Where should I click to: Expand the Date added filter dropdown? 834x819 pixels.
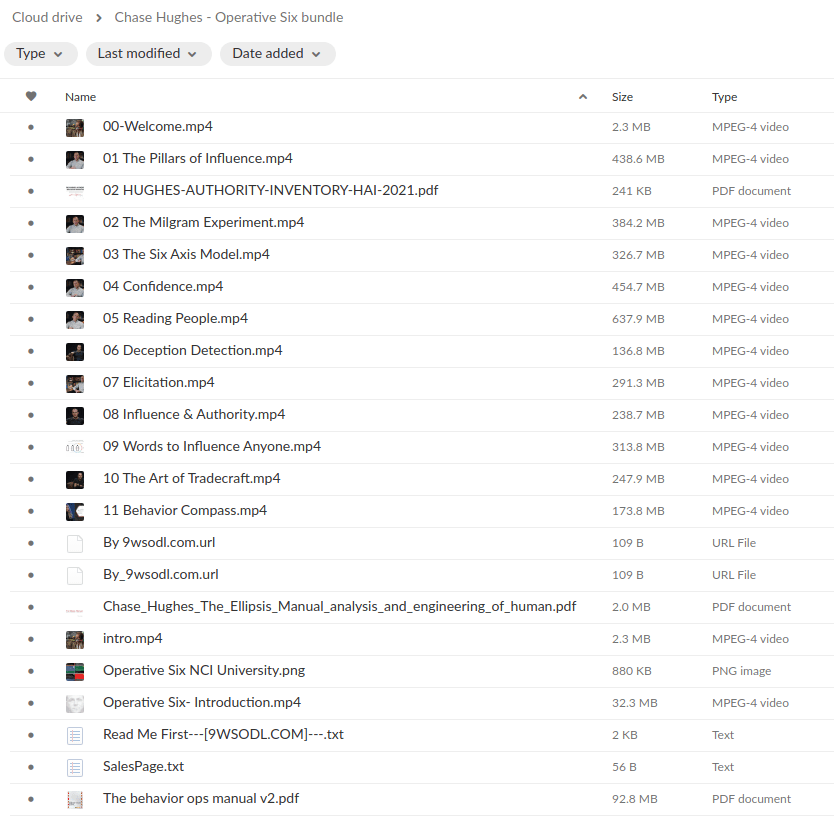pyautogui.click(x=277, y=54)
